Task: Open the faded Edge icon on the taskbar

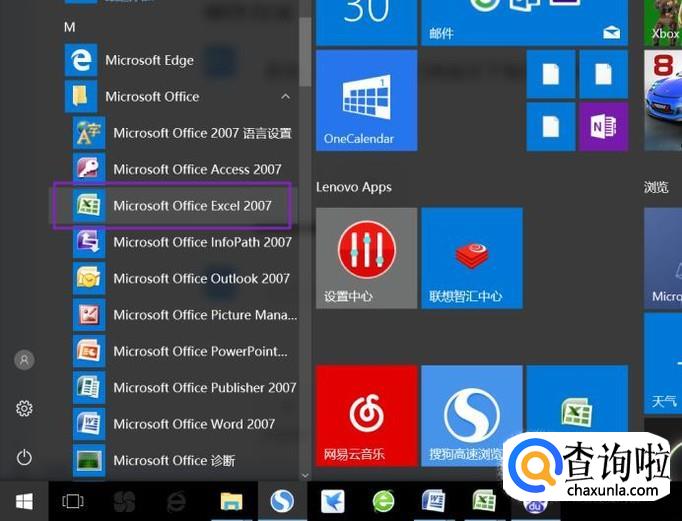Action: pyautogui.click(x=176, y=501)
